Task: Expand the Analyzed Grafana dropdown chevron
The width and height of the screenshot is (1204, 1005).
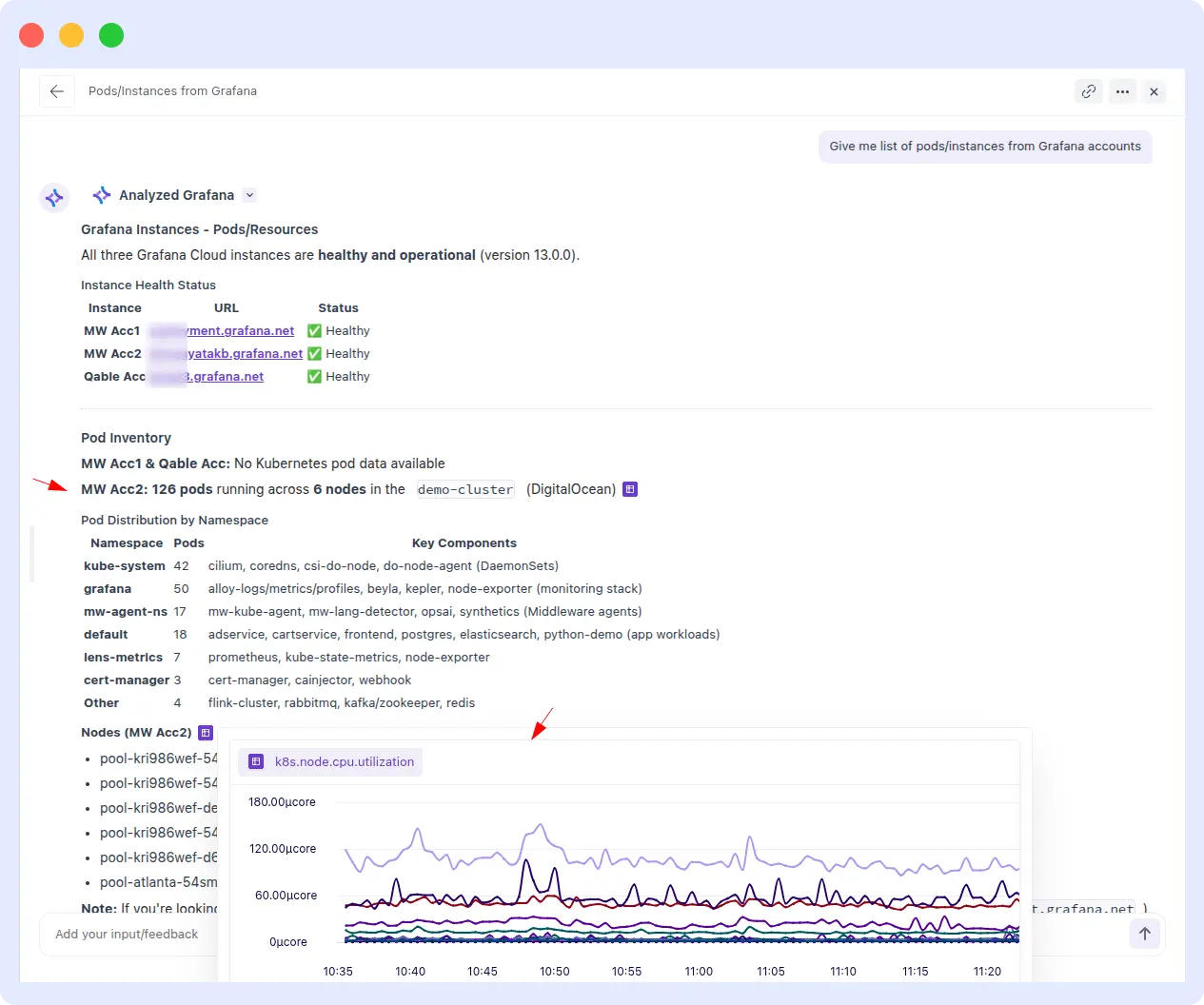Action: tap(249, 195)
